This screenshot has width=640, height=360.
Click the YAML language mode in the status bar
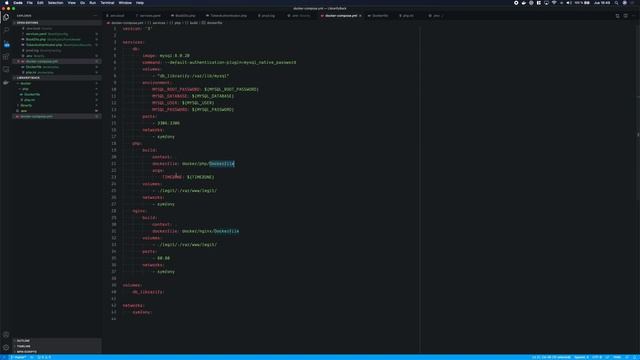617,357
